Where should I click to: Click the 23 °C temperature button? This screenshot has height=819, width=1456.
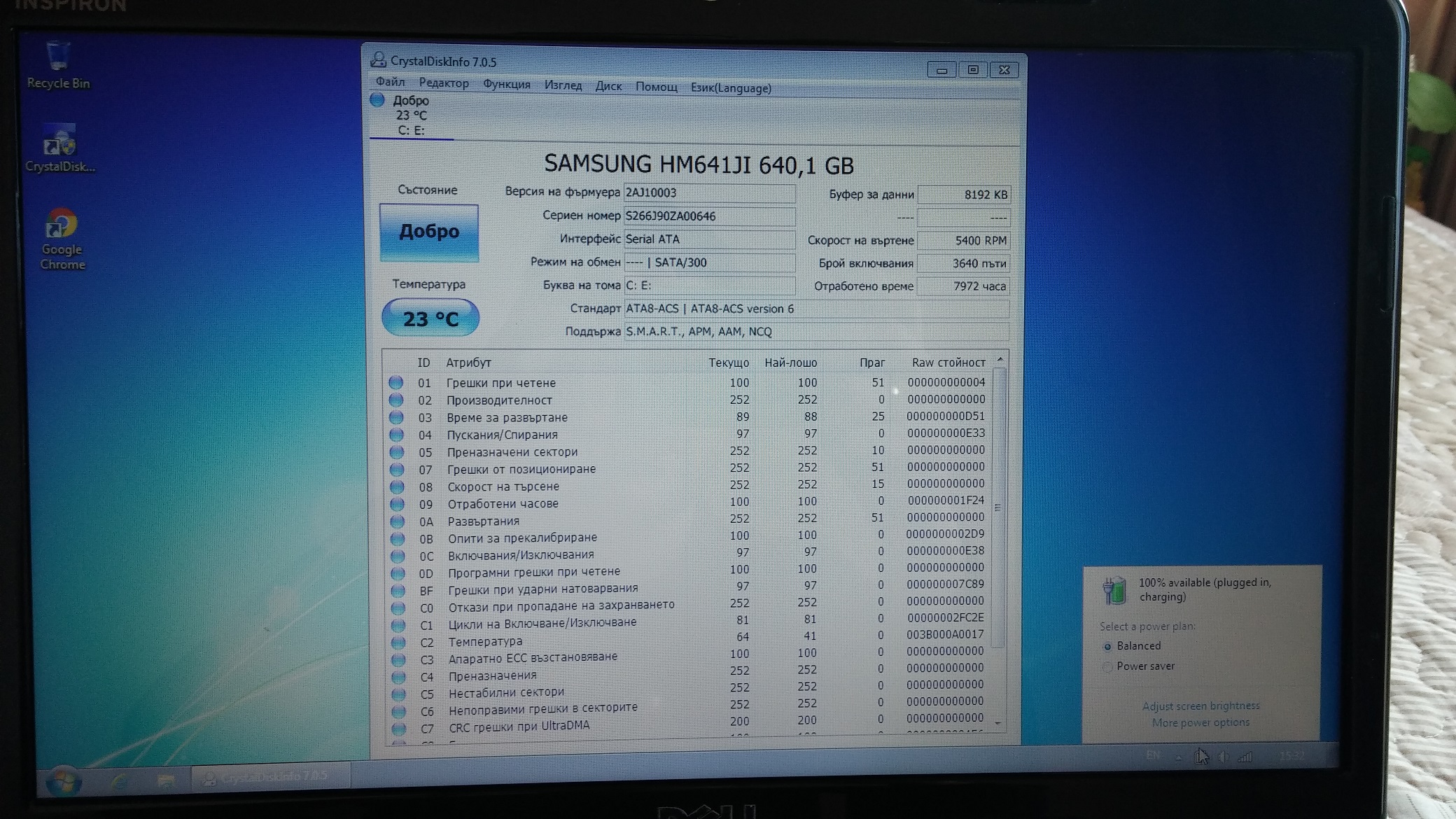click(430, 318)
